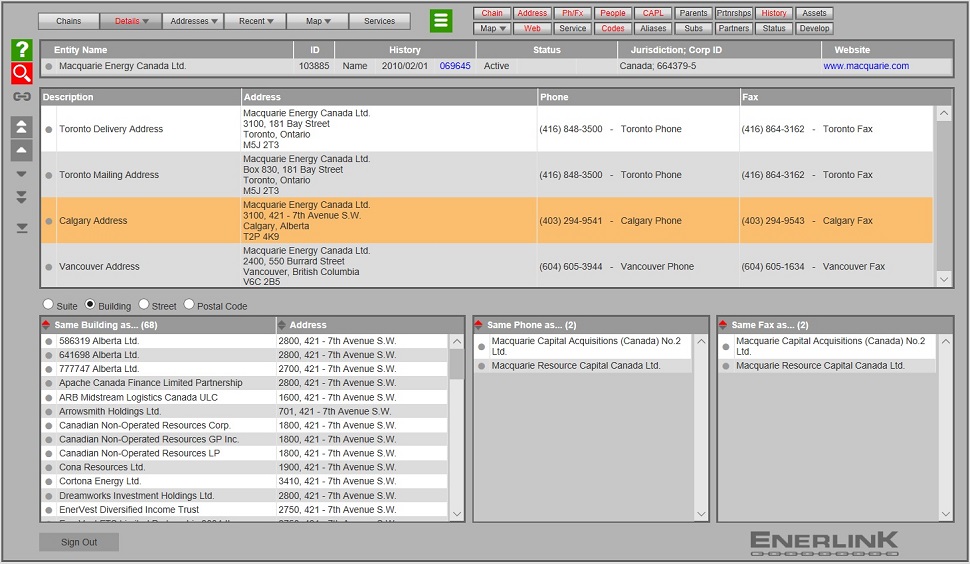
Task: Click bullet icon beside Macquarie Energy Canada Ltd.
Action: [x=49, y=66]
